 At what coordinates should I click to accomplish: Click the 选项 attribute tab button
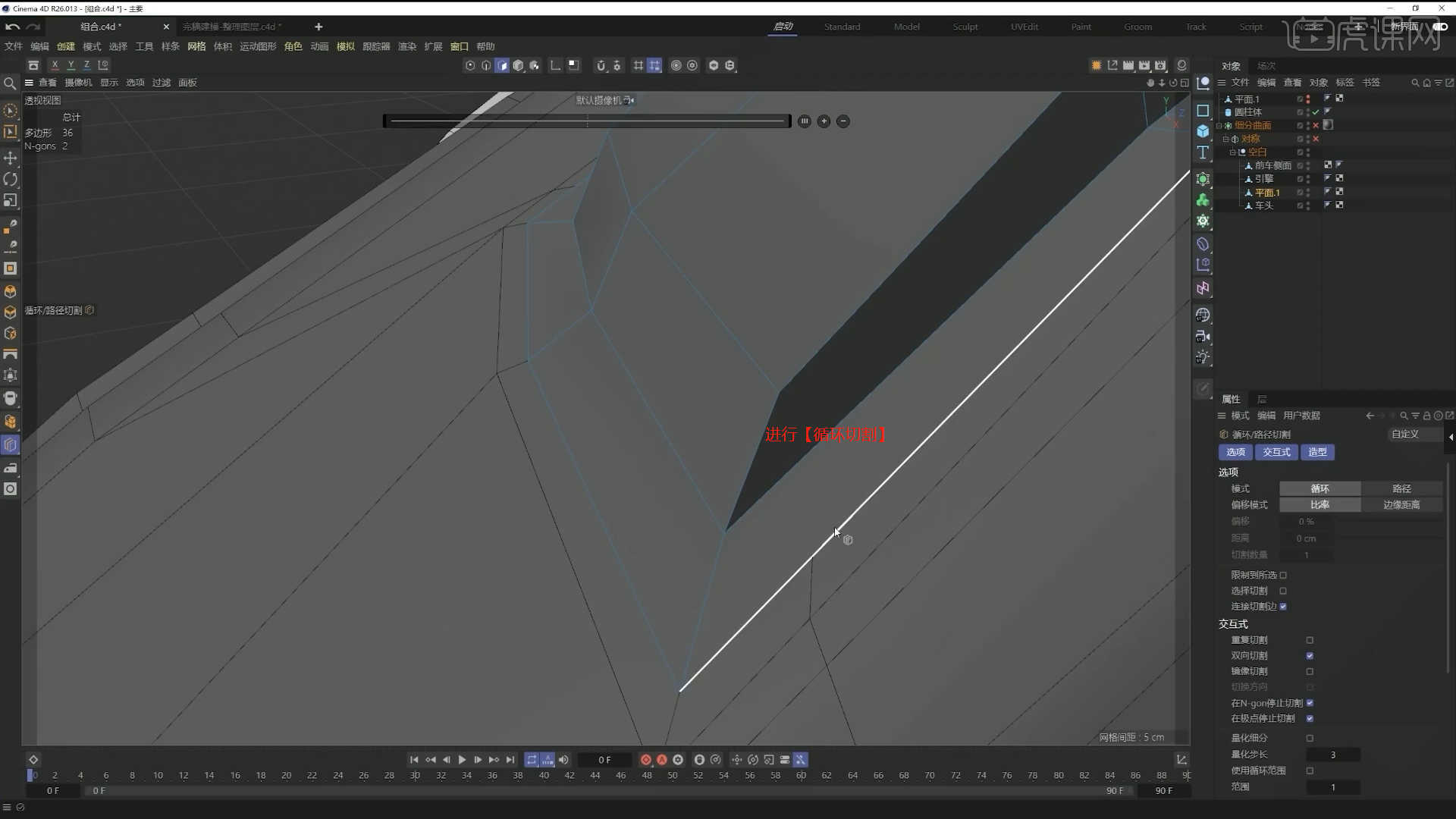[x=1235, y=452]
